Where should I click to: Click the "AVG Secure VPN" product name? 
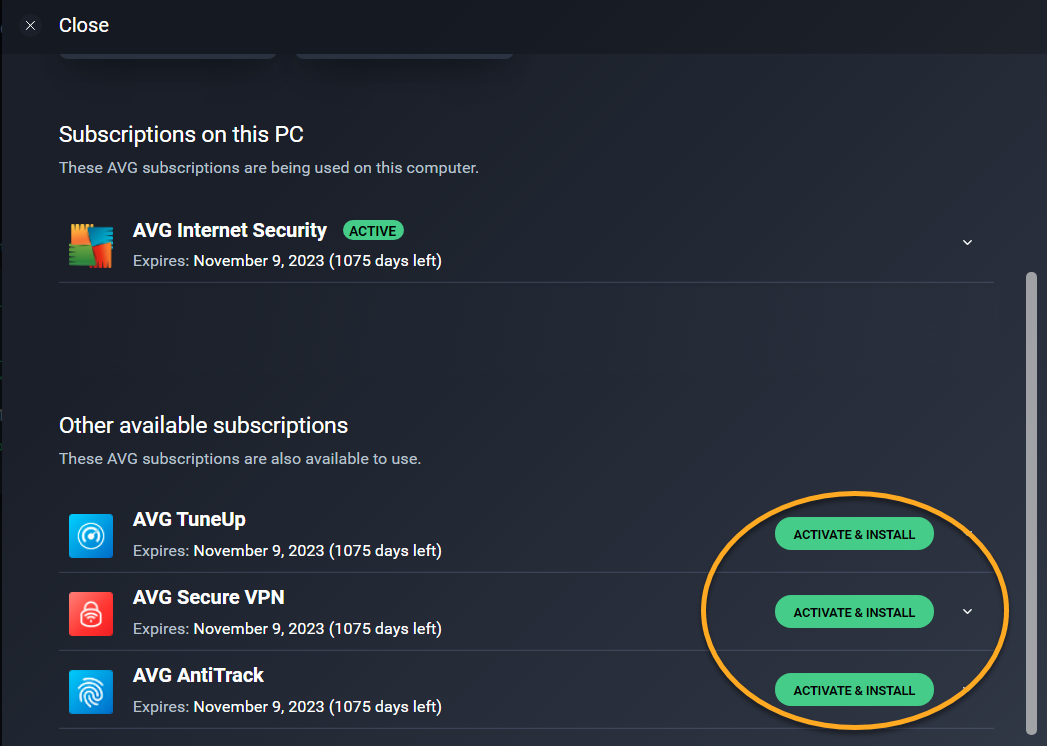click(208, 597)
